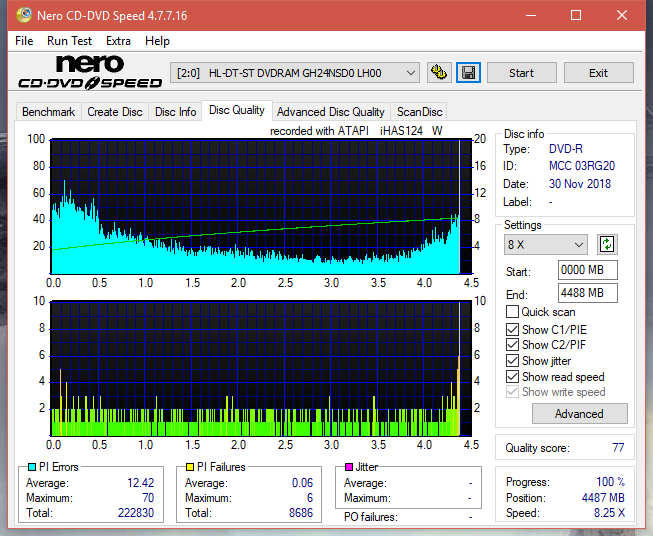The height and width of the screenshot is (536, 653).
Task: Open the Extra menu
Action: click(118, 41)
